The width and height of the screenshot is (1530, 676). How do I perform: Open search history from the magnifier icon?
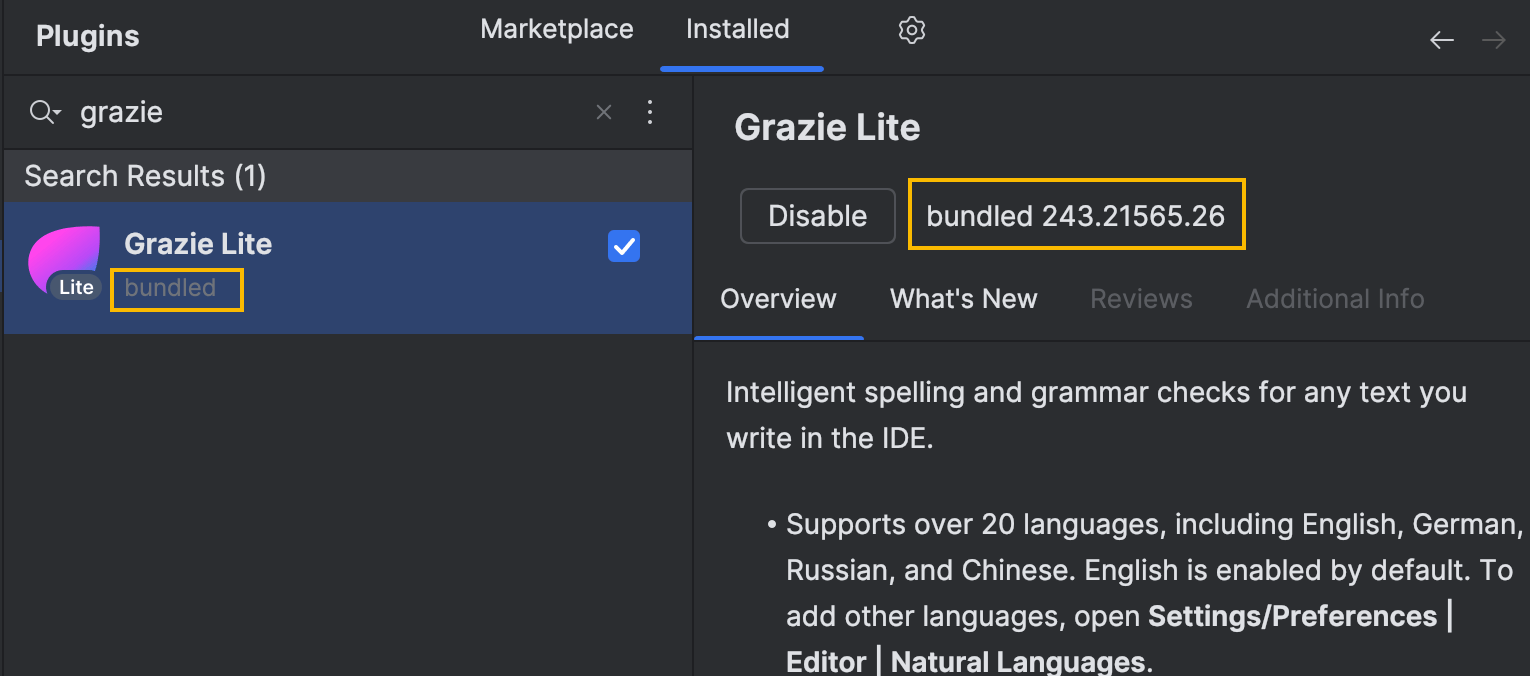[x=45, y=112]
